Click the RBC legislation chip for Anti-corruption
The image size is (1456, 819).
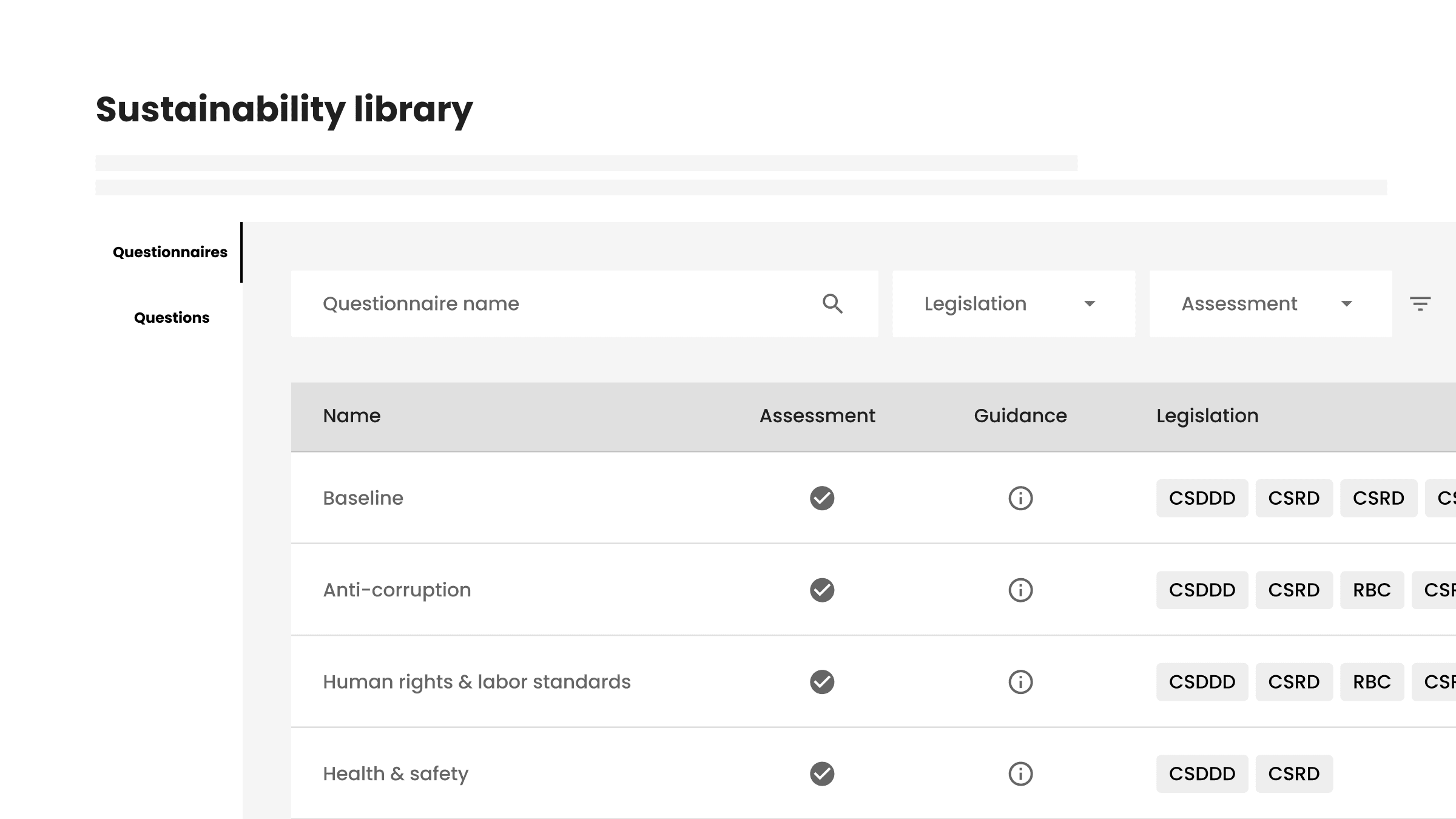coord(1372,590)
